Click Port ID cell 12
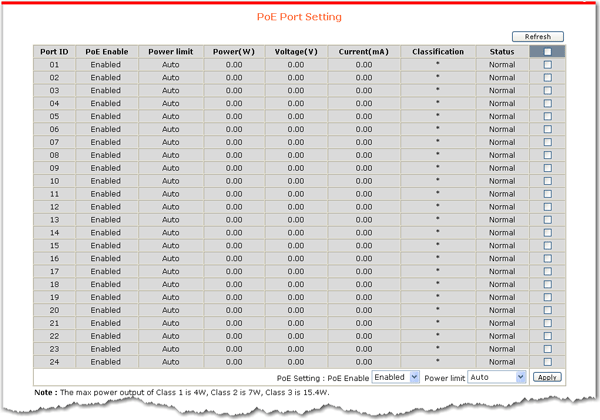This screenshot has width=600, height=420. click(x=54, y=207)
